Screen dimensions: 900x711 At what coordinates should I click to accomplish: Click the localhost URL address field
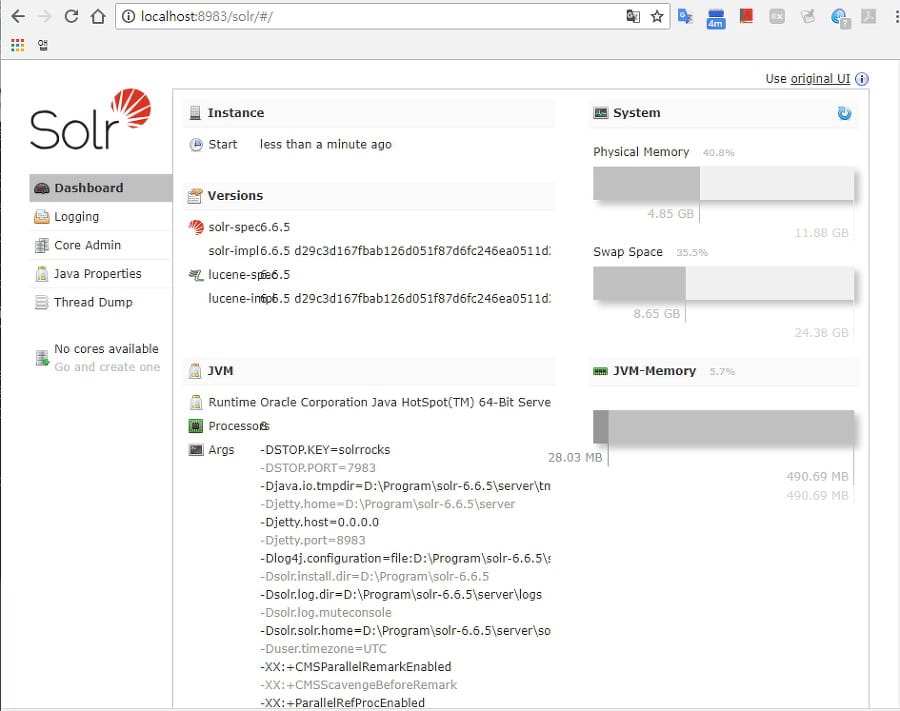370,16
